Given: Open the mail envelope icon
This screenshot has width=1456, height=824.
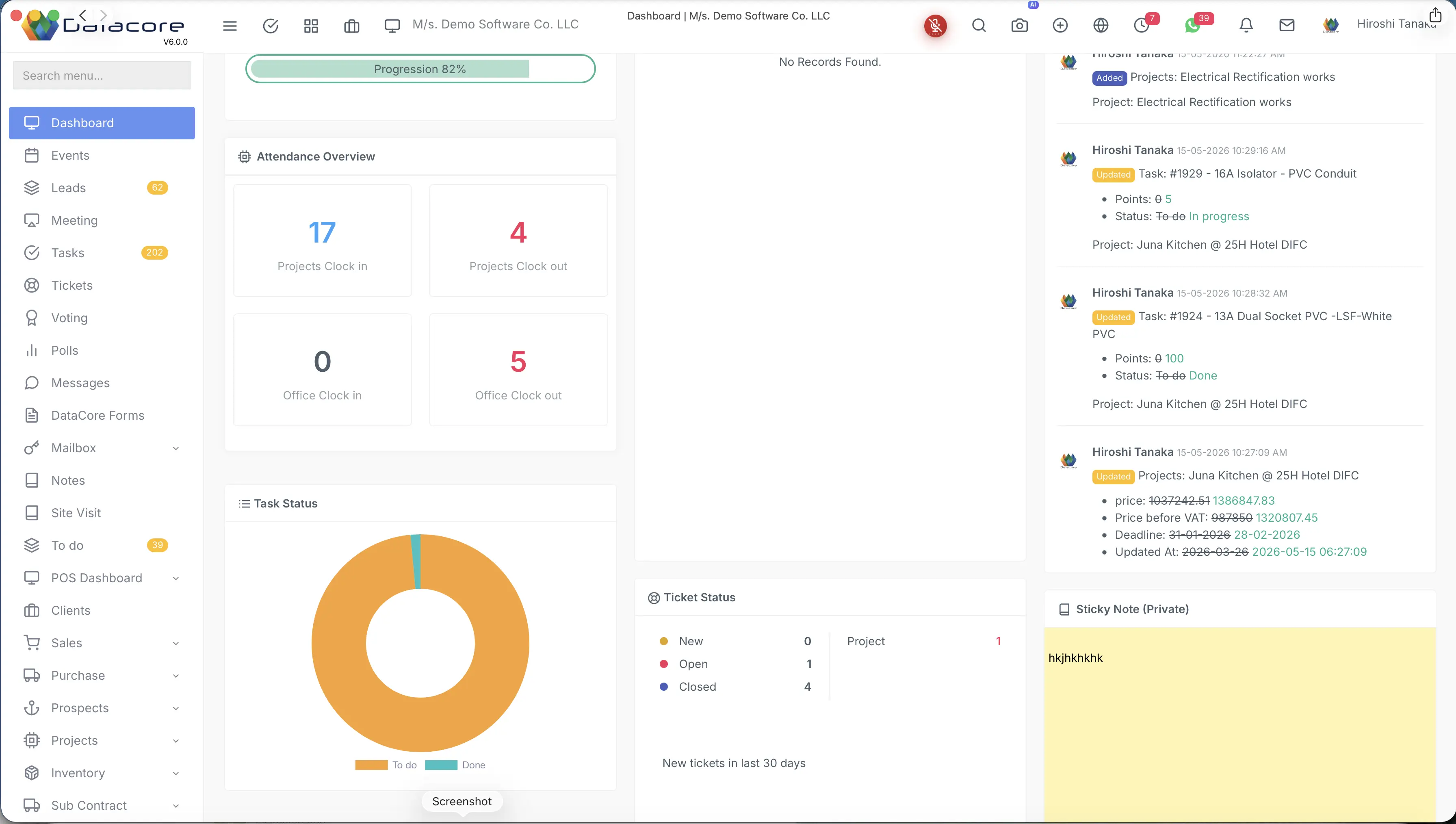Looking at the screenshot, I should click(1287, 26).
